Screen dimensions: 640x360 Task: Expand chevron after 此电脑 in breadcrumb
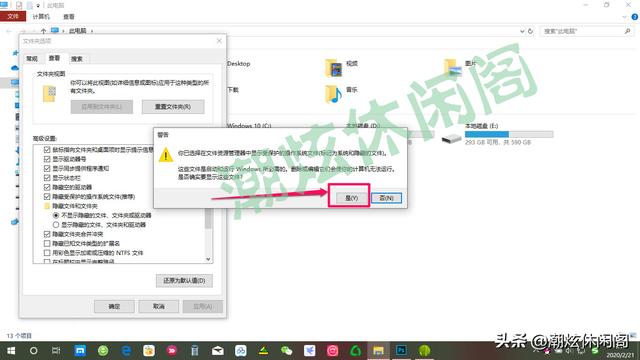pyautogui.click(x=92, y=31)
